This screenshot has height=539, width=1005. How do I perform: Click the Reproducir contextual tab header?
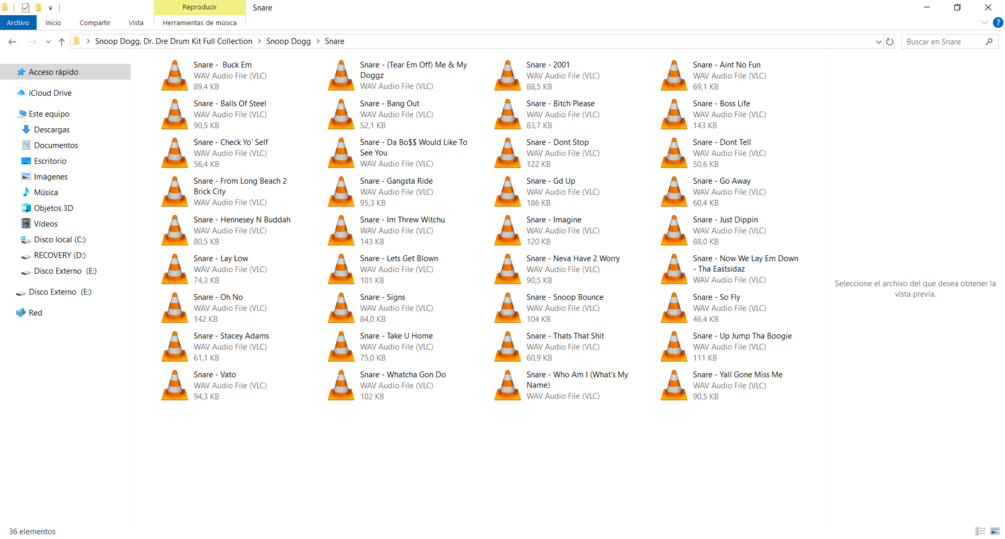199,7
